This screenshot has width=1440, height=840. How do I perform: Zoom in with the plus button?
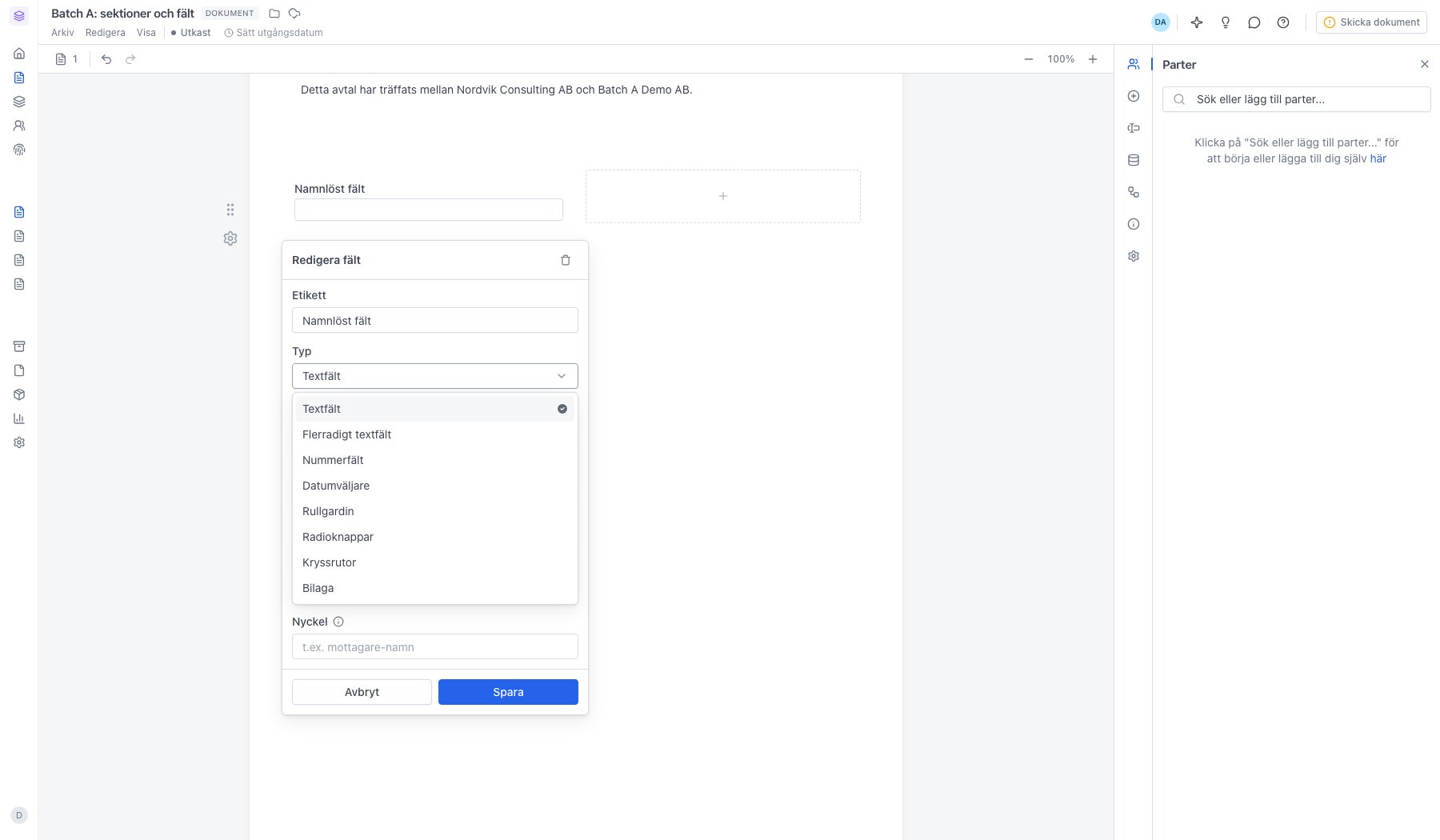coord(1093,59)
